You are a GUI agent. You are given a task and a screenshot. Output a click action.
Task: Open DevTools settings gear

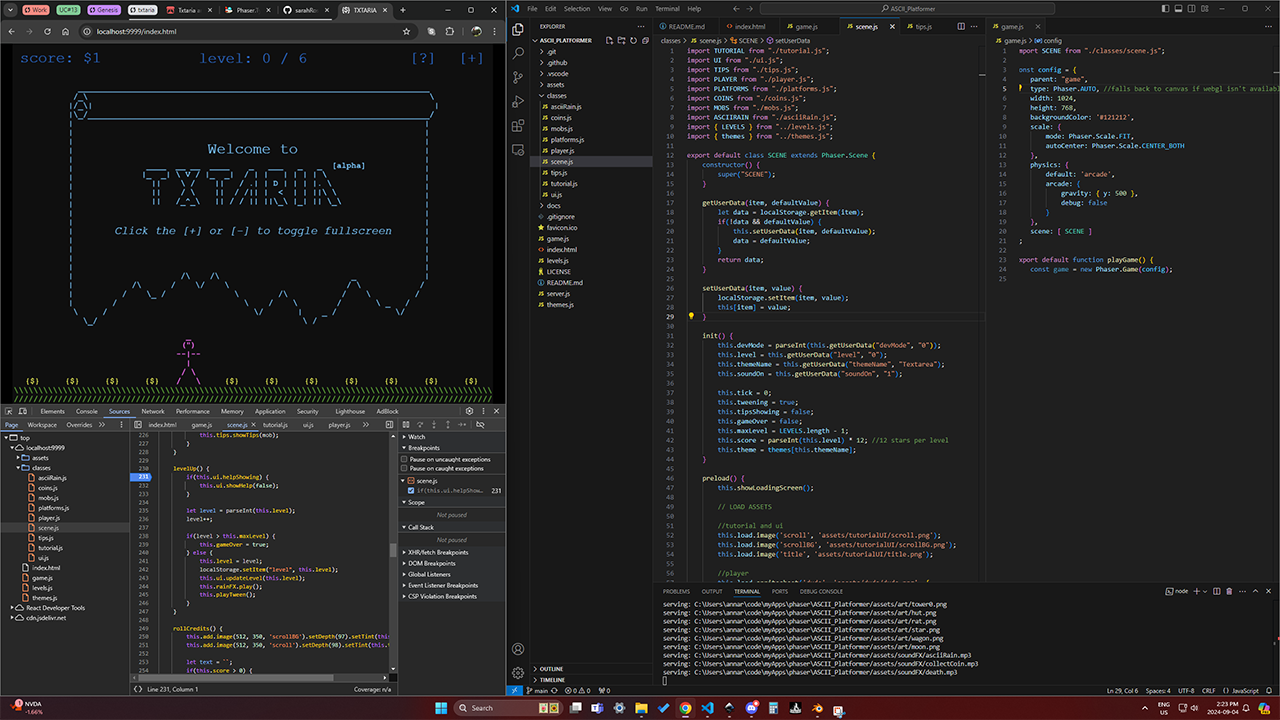(470, 411)
